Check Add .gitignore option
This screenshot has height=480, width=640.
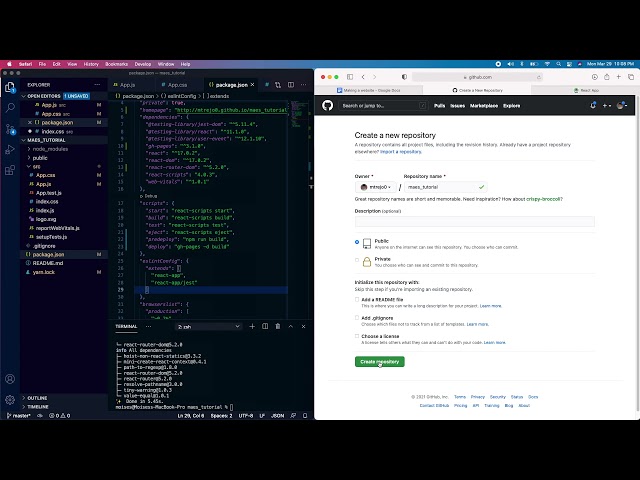[357, 318]
